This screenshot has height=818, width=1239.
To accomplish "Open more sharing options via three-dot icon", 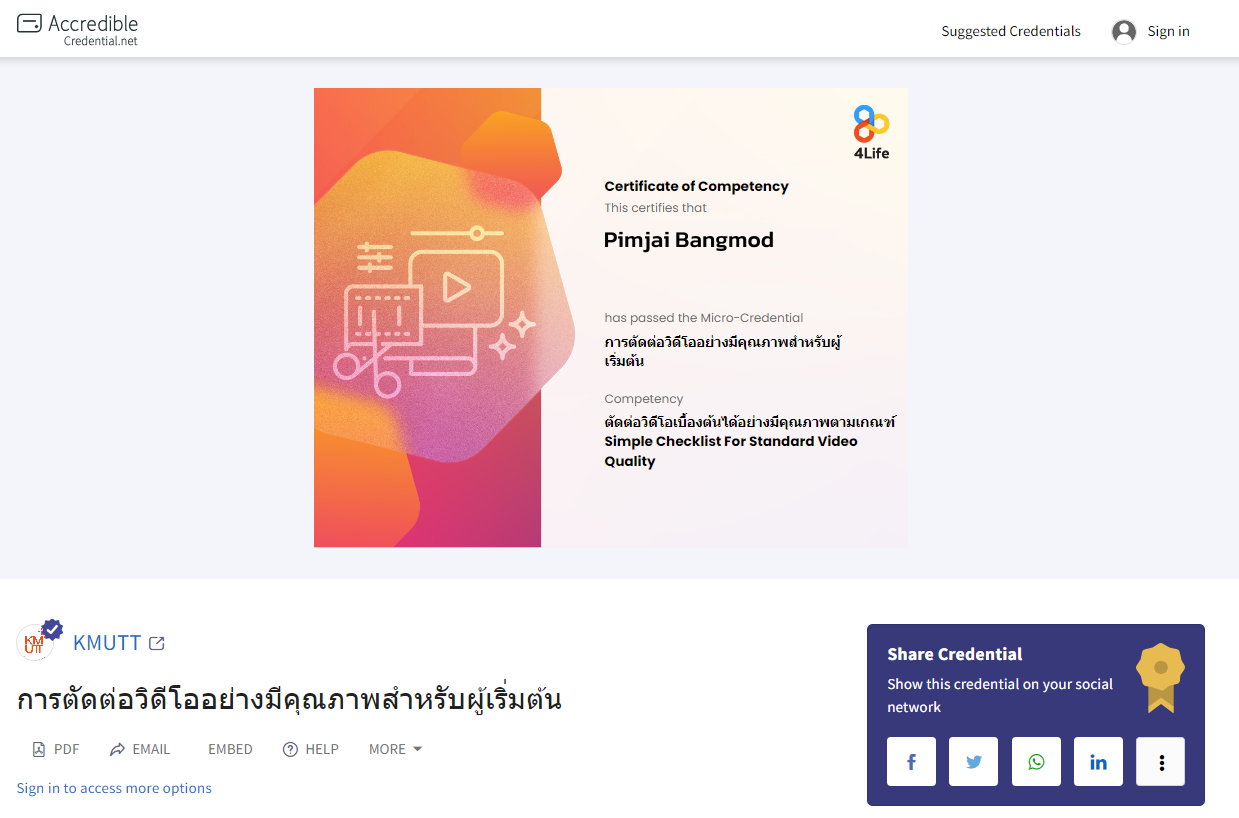I will point(1160,761).
